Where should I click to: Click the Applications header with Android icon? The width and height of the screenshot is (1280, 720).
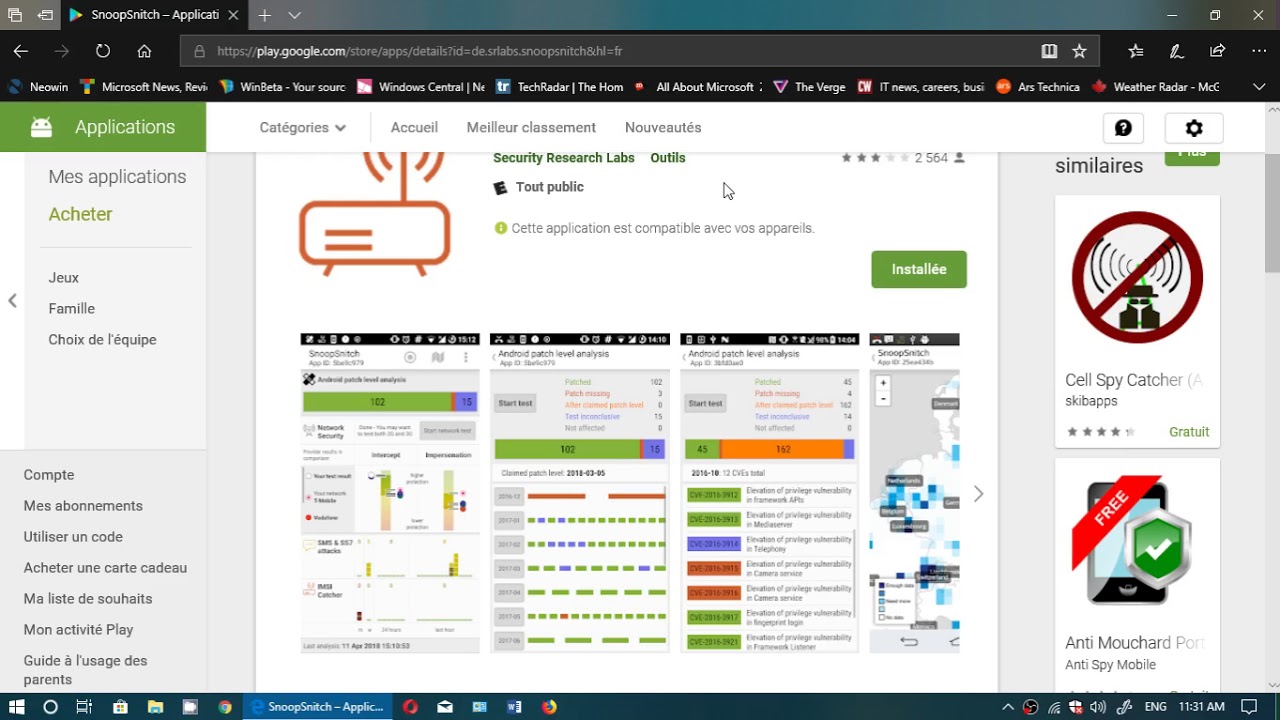[103, 127]
